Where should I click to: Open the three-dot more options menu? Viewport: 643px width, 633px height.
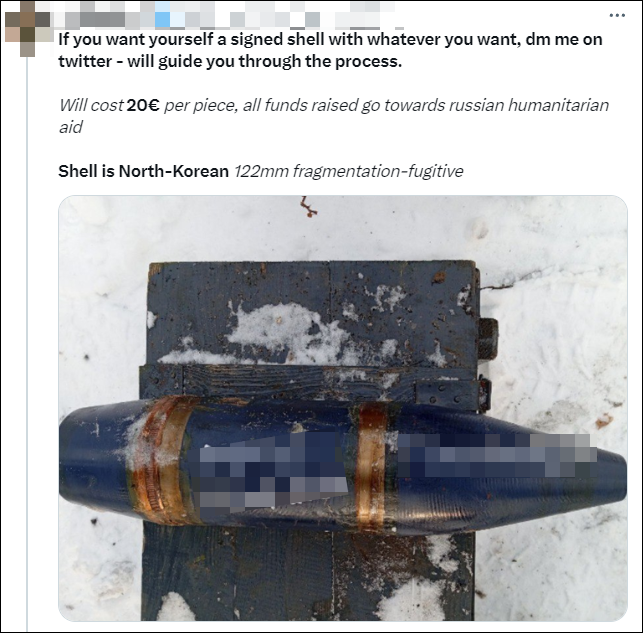point(617,16)
